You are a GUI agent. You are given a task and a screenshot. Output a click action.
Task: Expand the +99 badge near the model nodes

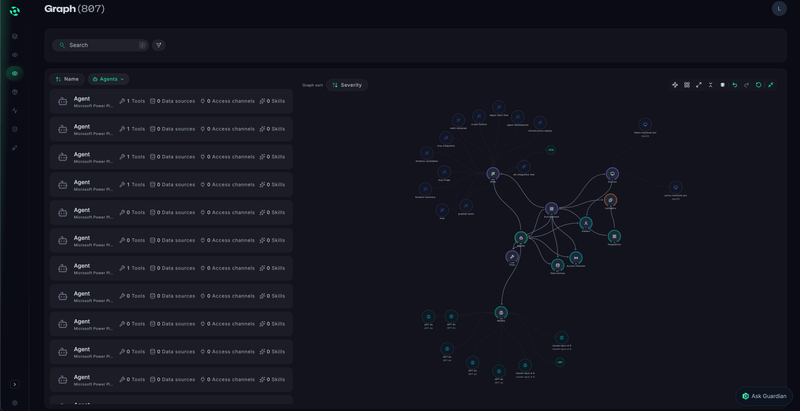(560, 362)
